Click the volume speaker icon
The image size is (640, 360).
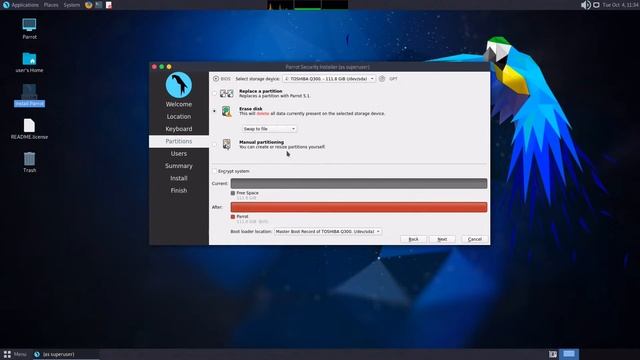[x=586, y=5]
